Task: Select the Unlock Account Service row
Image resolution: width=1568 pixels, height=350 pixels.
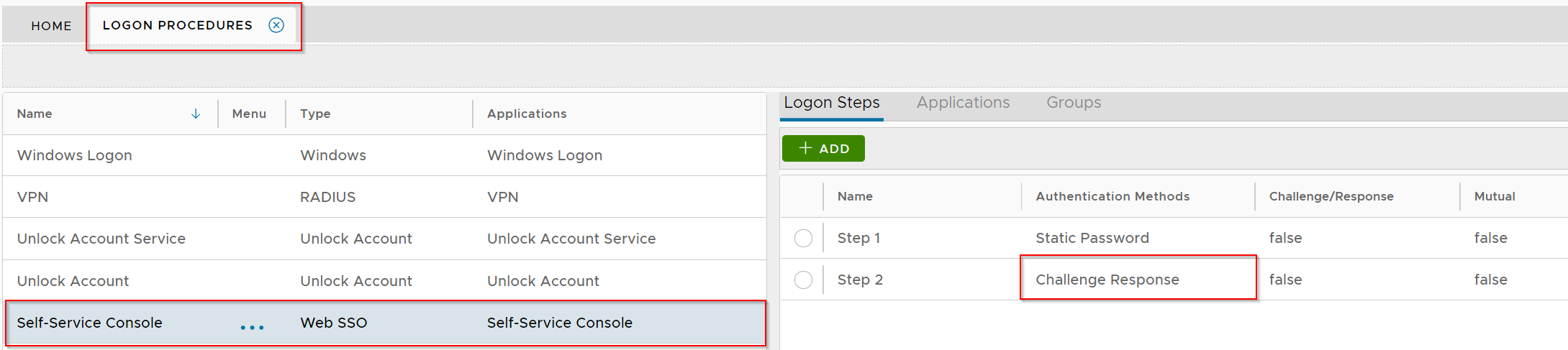Action: (101, 239)
